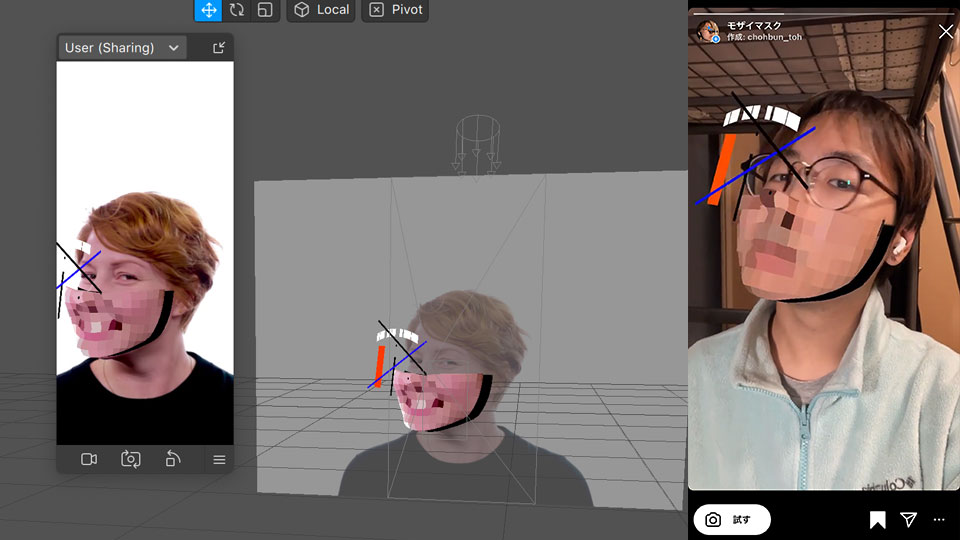Toggle Local coordinate space
The width and height of the screenshot is (960, 540).
click(321, 10)
